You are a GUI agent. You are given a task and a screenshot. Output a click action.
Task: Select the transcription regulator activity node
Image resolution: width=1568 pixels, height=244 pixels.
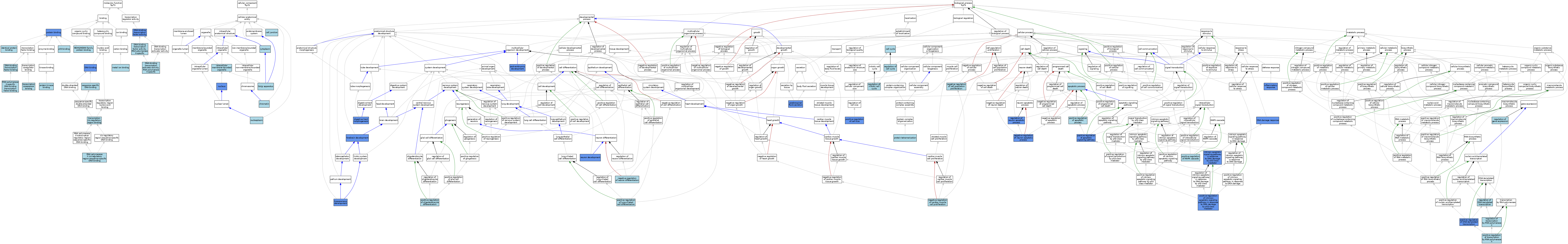(131, 18)
